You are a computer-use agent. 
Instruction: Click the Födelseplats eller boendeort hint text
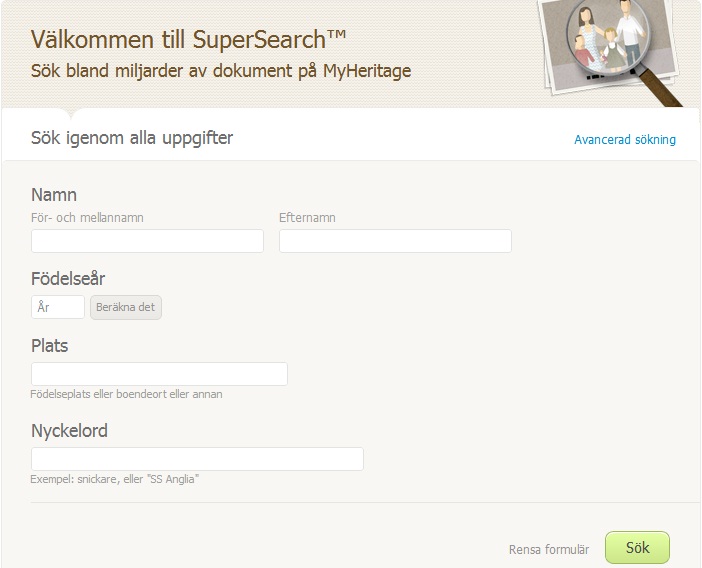point(127,394)
